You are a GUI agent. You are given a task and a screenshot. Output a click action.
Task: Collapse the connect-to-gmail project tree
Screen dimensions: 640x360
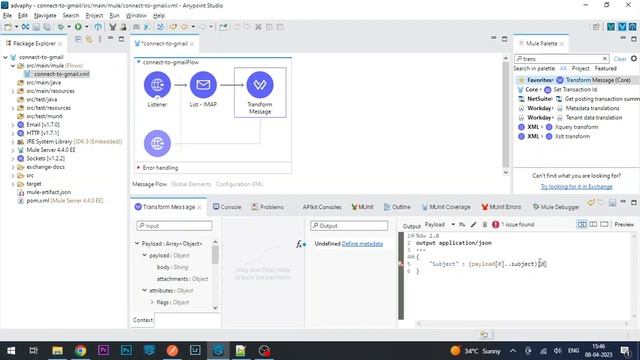click(x=5, y=57)
